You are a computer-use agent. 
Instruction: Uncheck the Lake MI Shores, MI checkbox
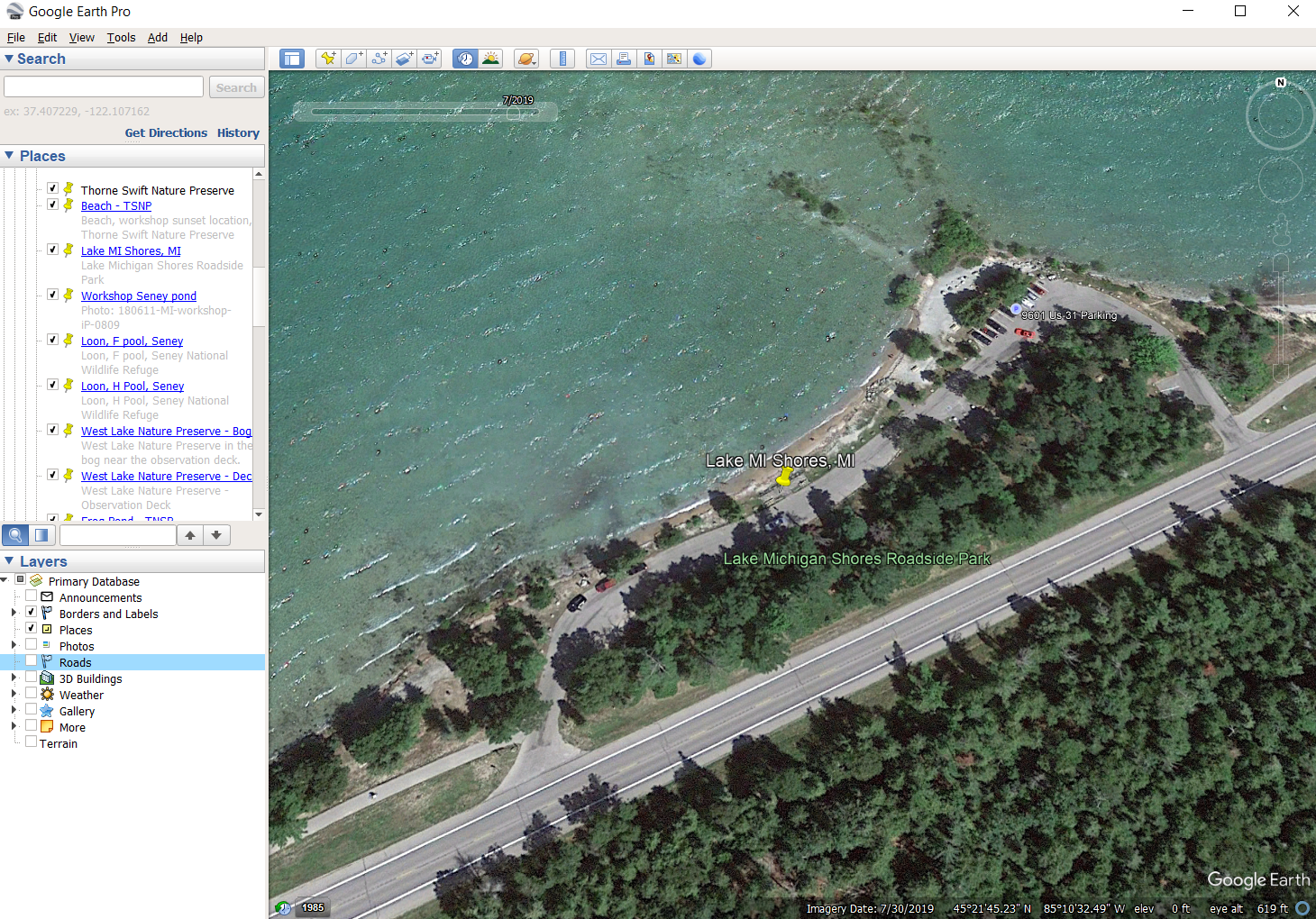pyautogui.click(x=52, y=250)
